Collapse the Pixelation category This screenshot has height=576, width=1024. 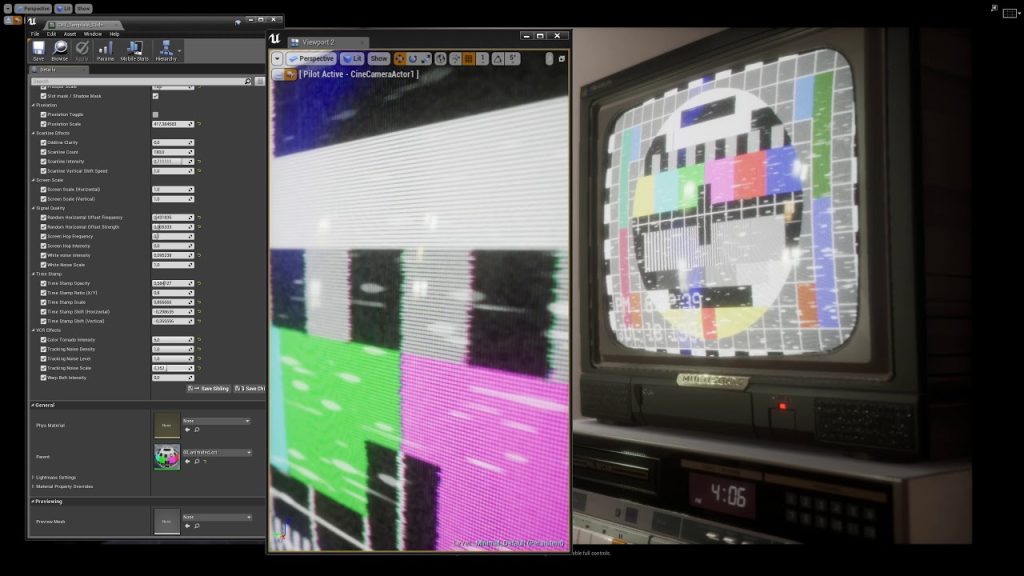(33, 105)
